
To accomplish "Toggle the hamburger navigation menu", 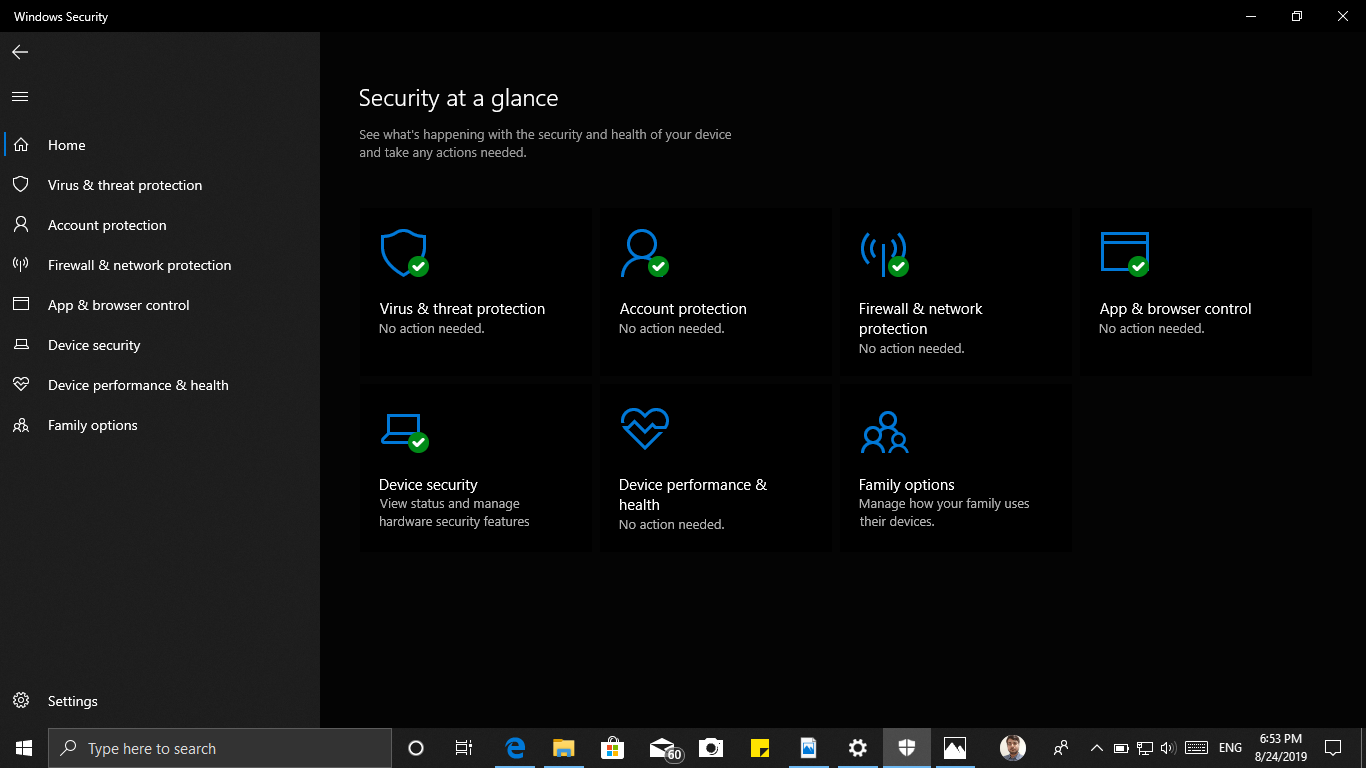I will pos(20,97).
